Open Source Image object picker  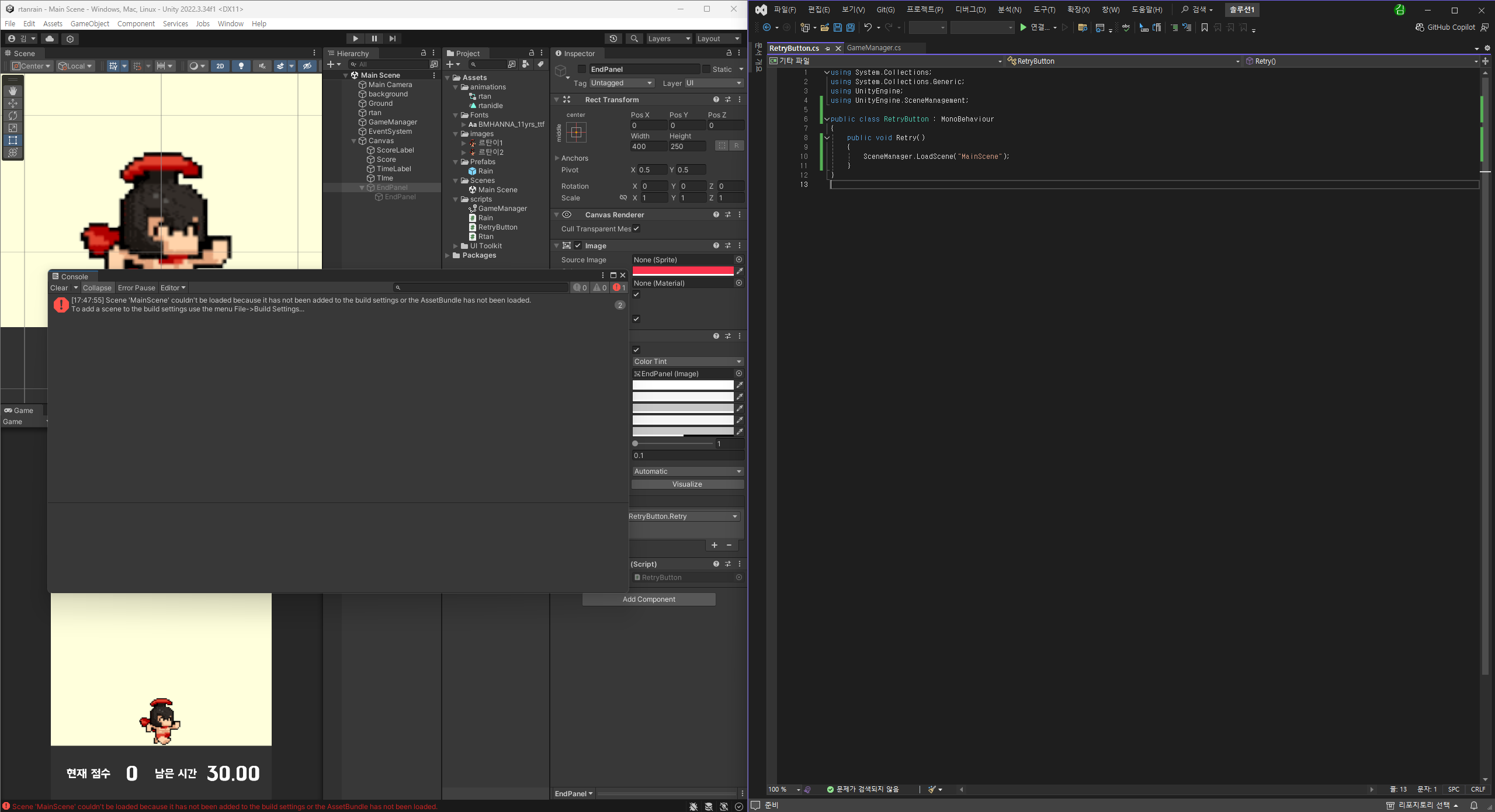tap(739, 259)
